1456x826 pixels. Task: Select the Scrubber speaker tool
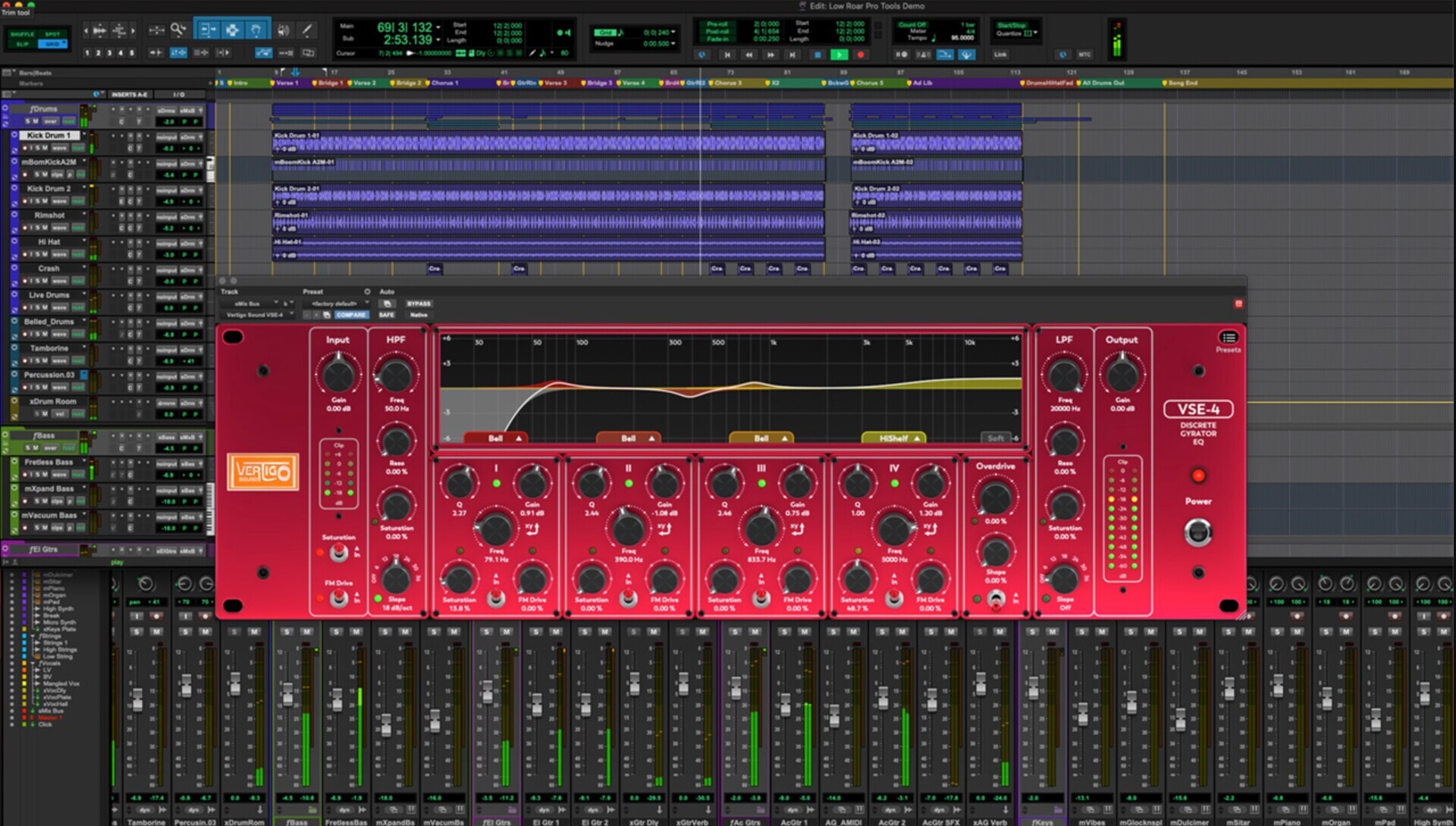284,30
